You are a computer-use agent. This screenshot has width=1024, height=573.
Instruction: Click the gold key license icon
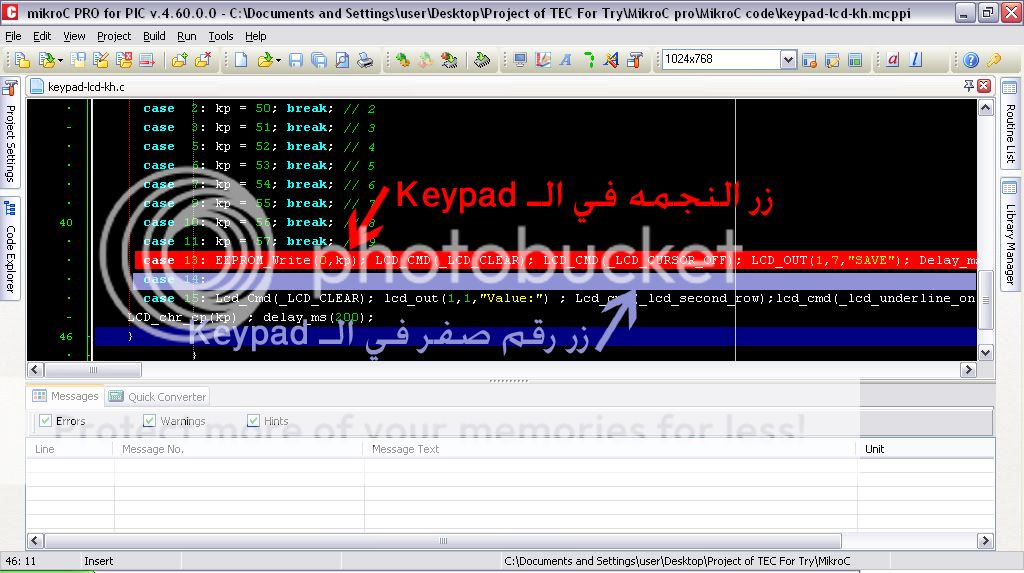[995, 60]
